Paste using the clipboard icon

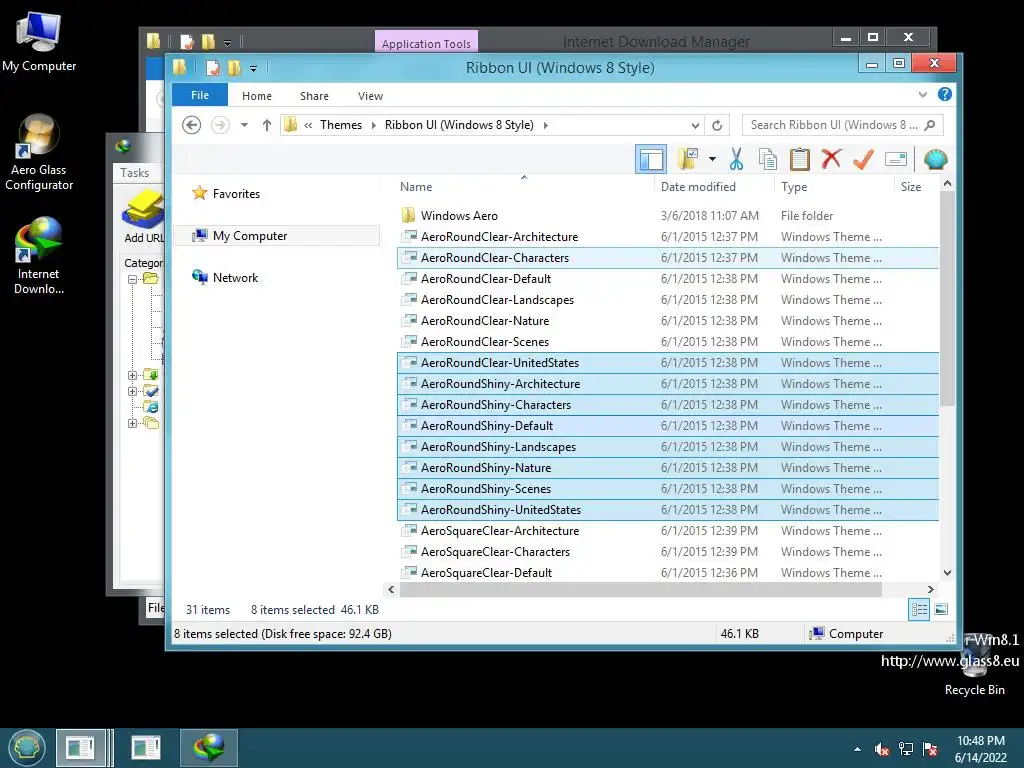coord(799,159)
